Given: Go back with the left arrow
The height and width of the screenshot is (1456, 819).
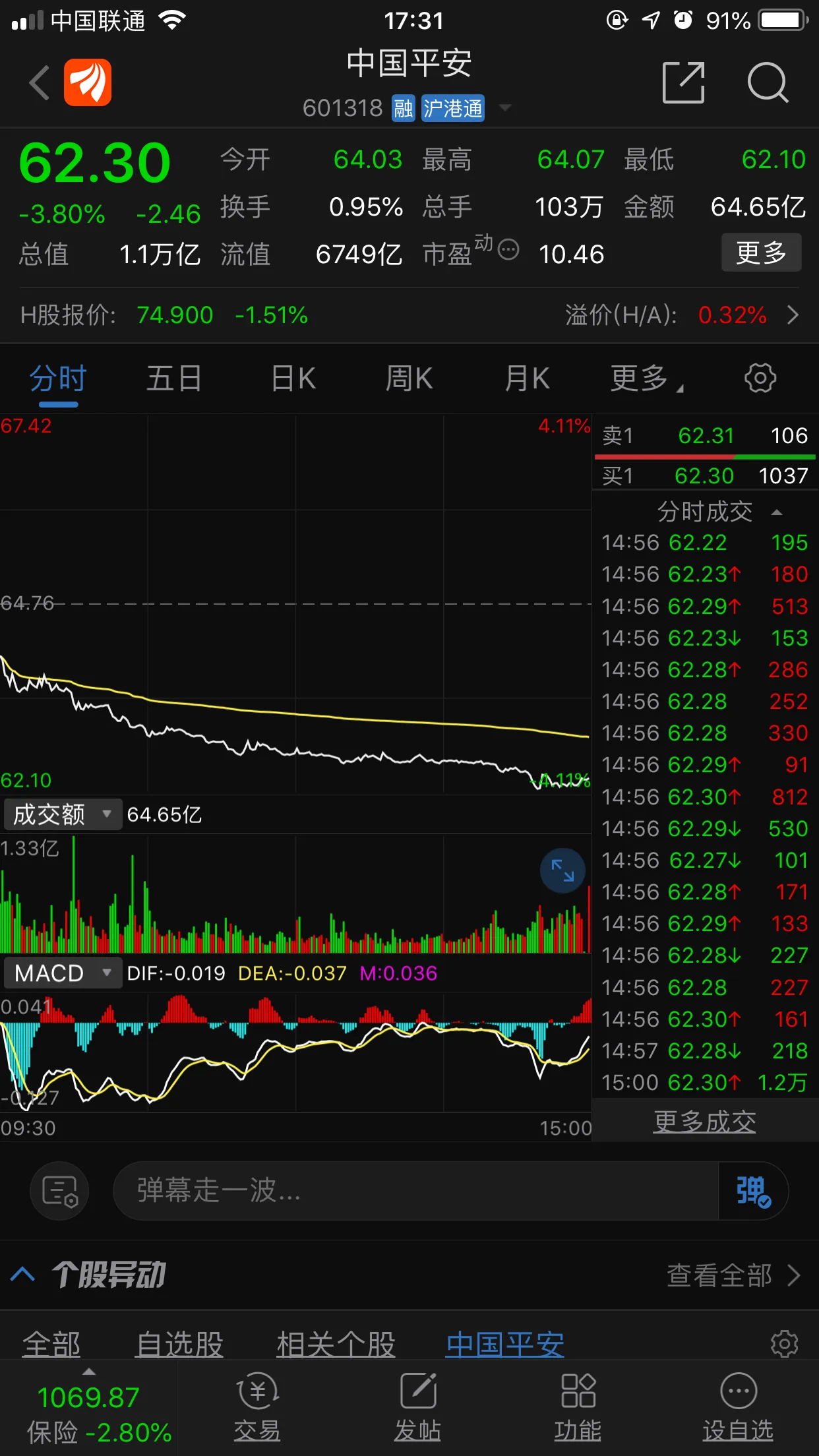Looking at the screenshot, I should [40, 83].
